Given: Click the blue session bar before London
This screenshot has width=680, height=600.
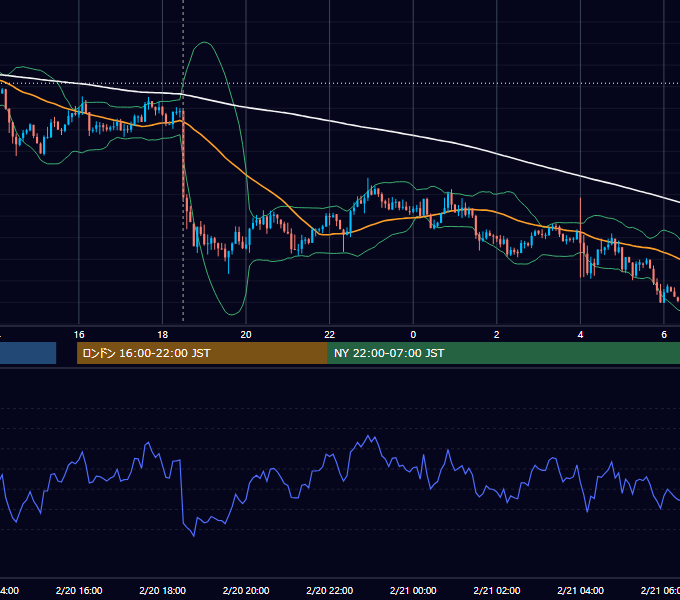Looking at the screenshot, I should [28, 353].
